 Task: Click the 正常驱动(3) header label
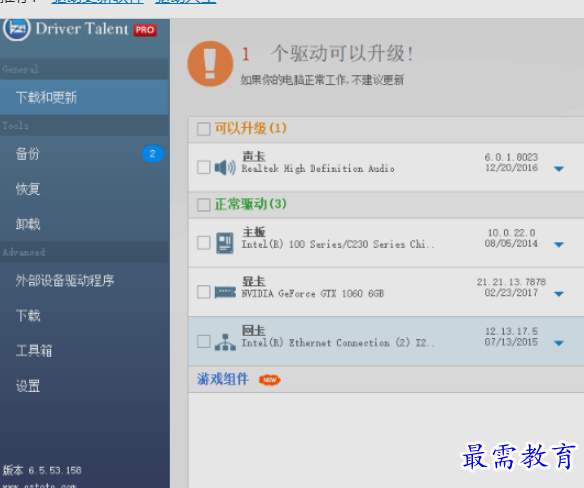point(250,204)
